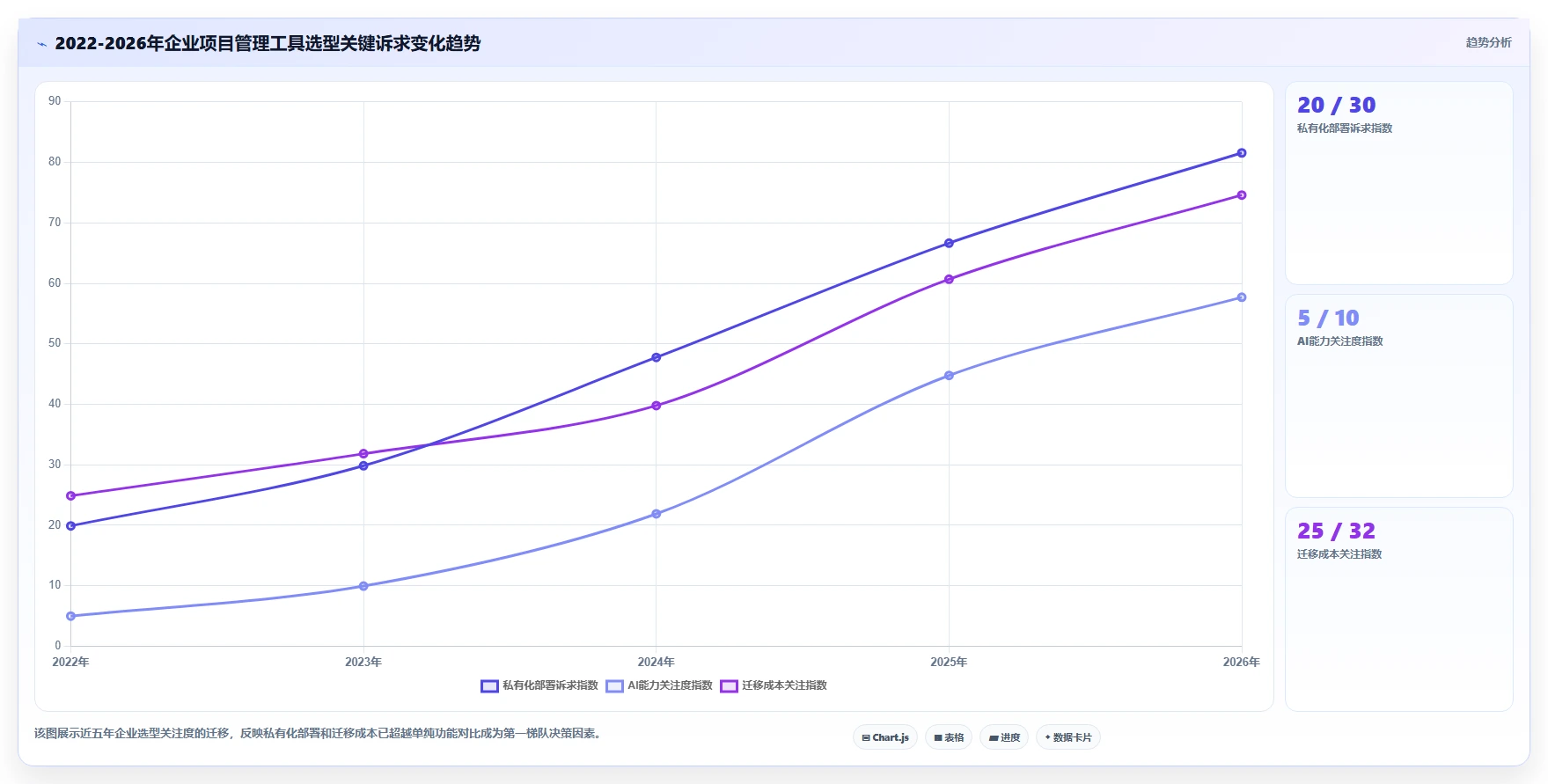Click the y-axis tick label 50
The image size is (1548, 784).
point(55,343)
